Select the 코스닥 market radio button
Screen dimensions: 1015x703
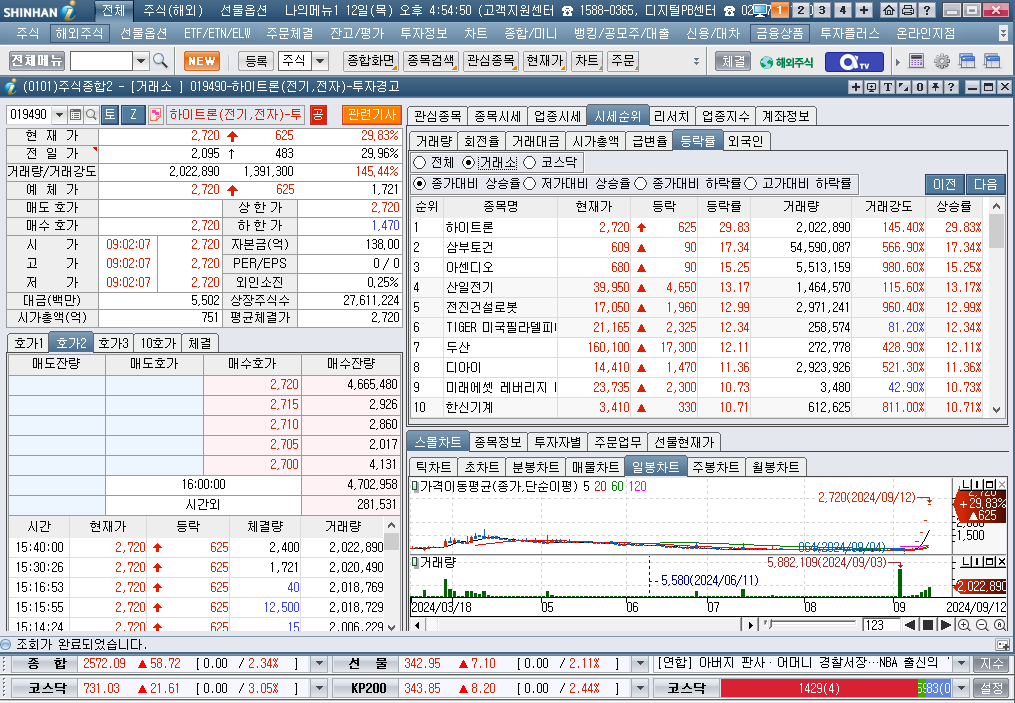pos(530,162)
